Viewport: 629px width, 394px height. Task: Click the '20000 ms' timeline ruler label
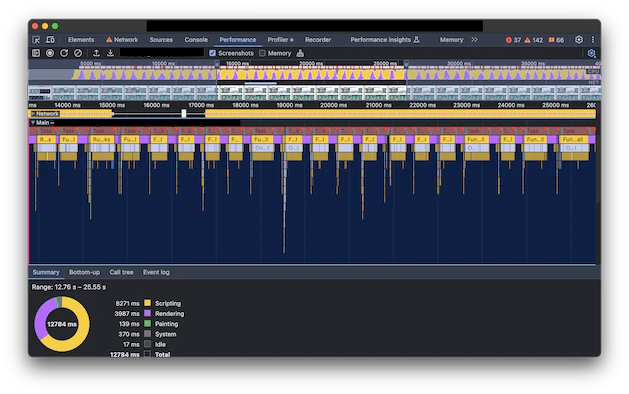[x=333, y=105]
